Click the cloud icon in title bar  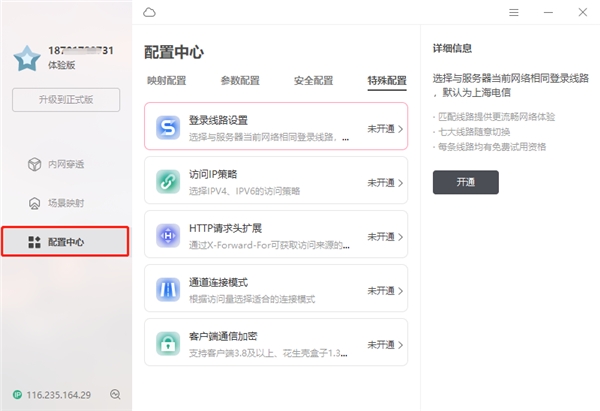coord(150,12)
